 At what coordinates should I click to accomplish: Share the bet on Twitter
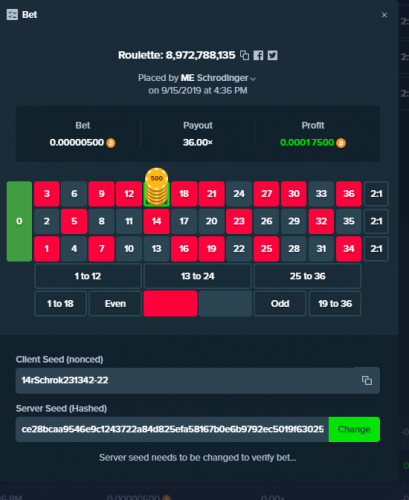pos(273,55)
